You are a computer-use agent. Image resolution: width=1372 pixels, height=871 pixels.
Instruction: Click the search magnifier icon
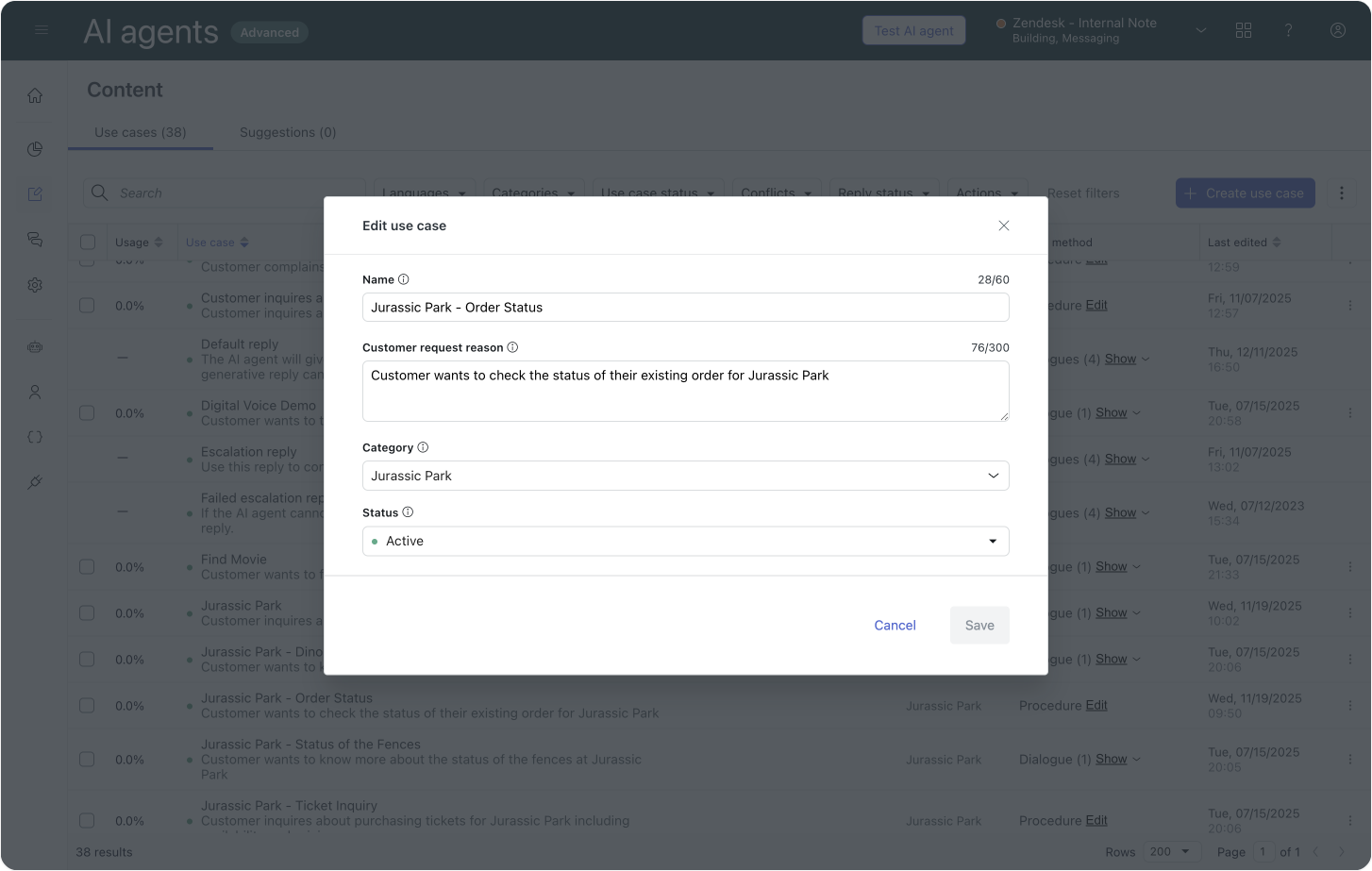pyautogui.click(x=99, y=193)
